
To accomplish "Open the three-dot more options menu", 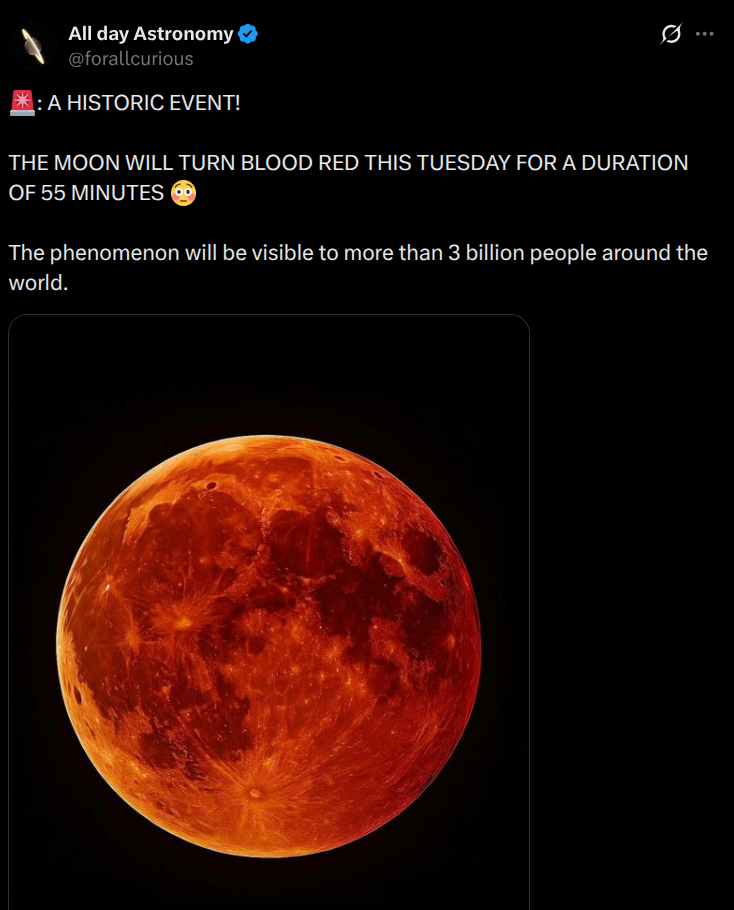I will [x=705, y=34].
